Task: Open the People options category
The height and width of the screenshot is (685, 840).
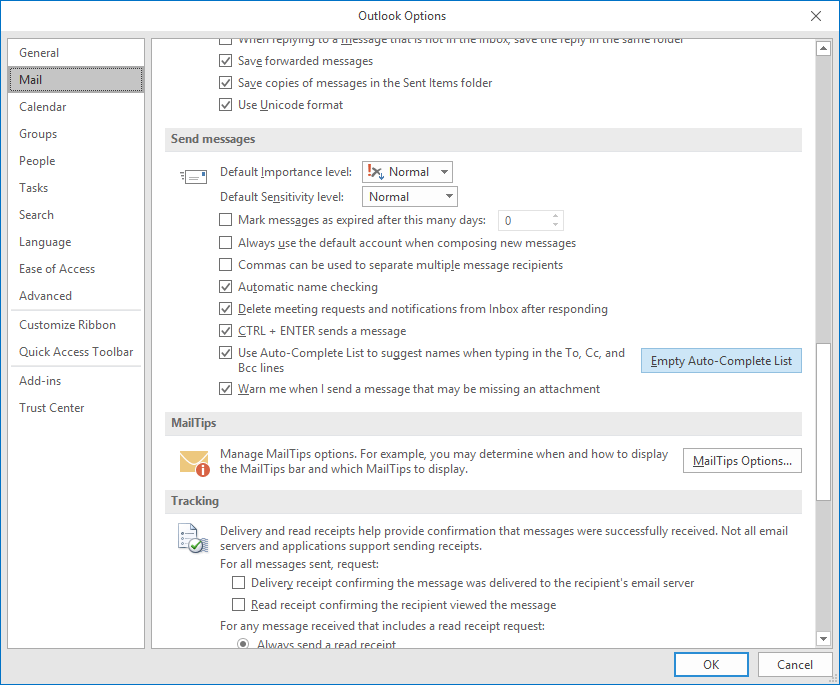Action: point(76,161)
